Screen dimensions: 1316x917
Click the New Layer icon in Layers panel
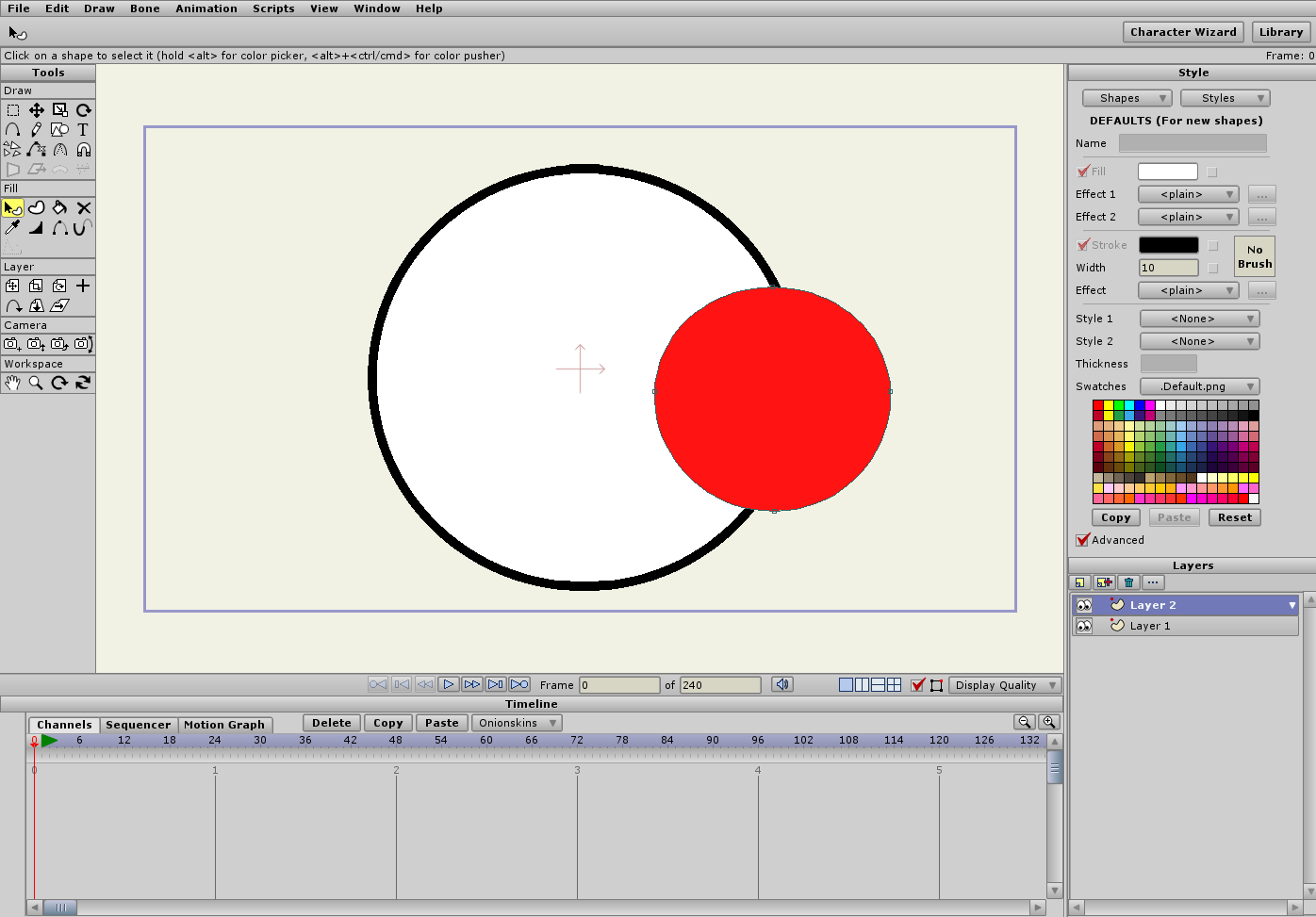[1080, 582]
